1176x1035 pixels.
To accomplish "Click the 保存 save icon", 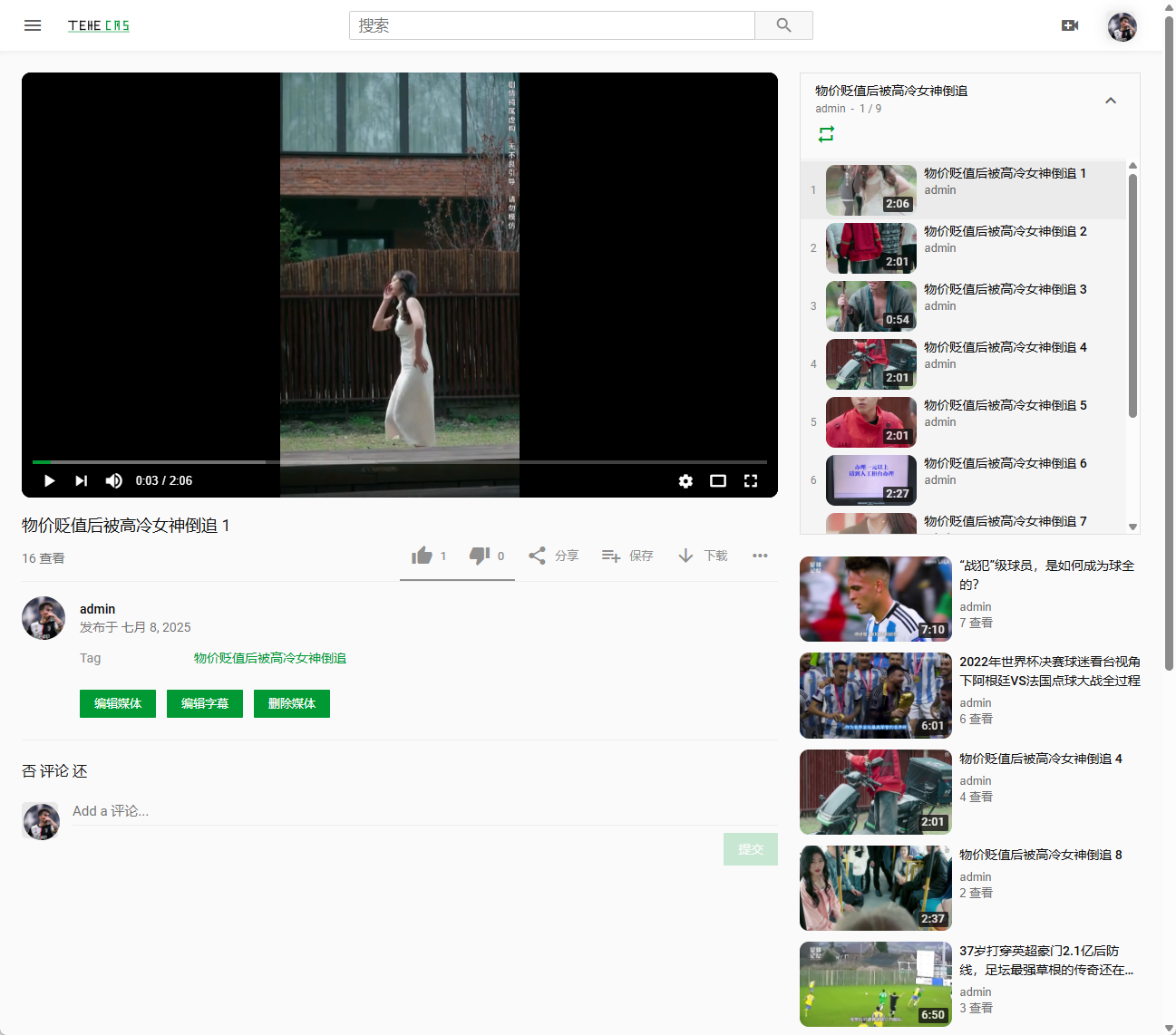I will (x=611, y=555).
